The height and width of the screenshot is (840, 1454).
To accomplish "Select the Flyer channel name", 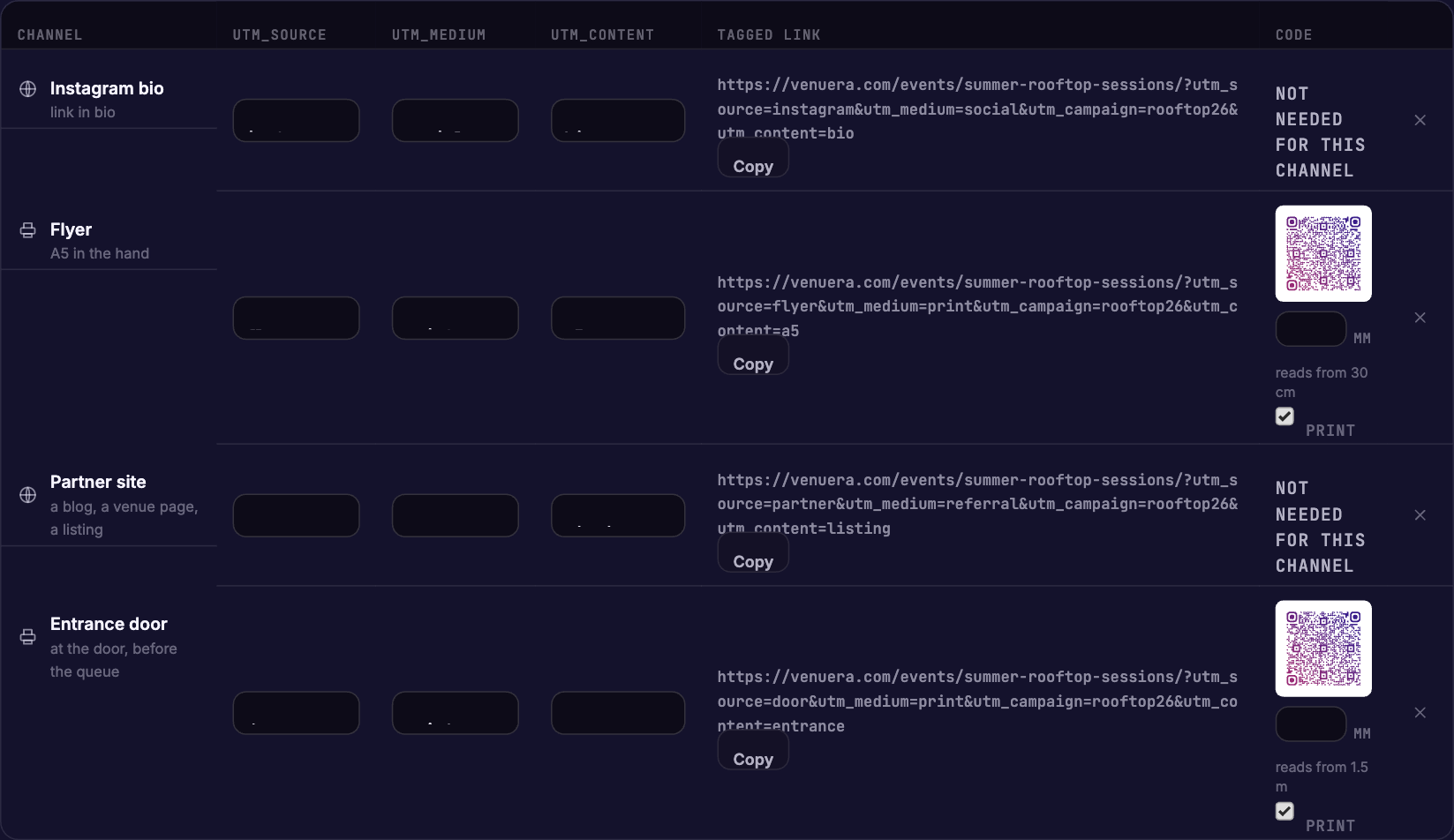I will pyautogui.click(x=71, y=229).
